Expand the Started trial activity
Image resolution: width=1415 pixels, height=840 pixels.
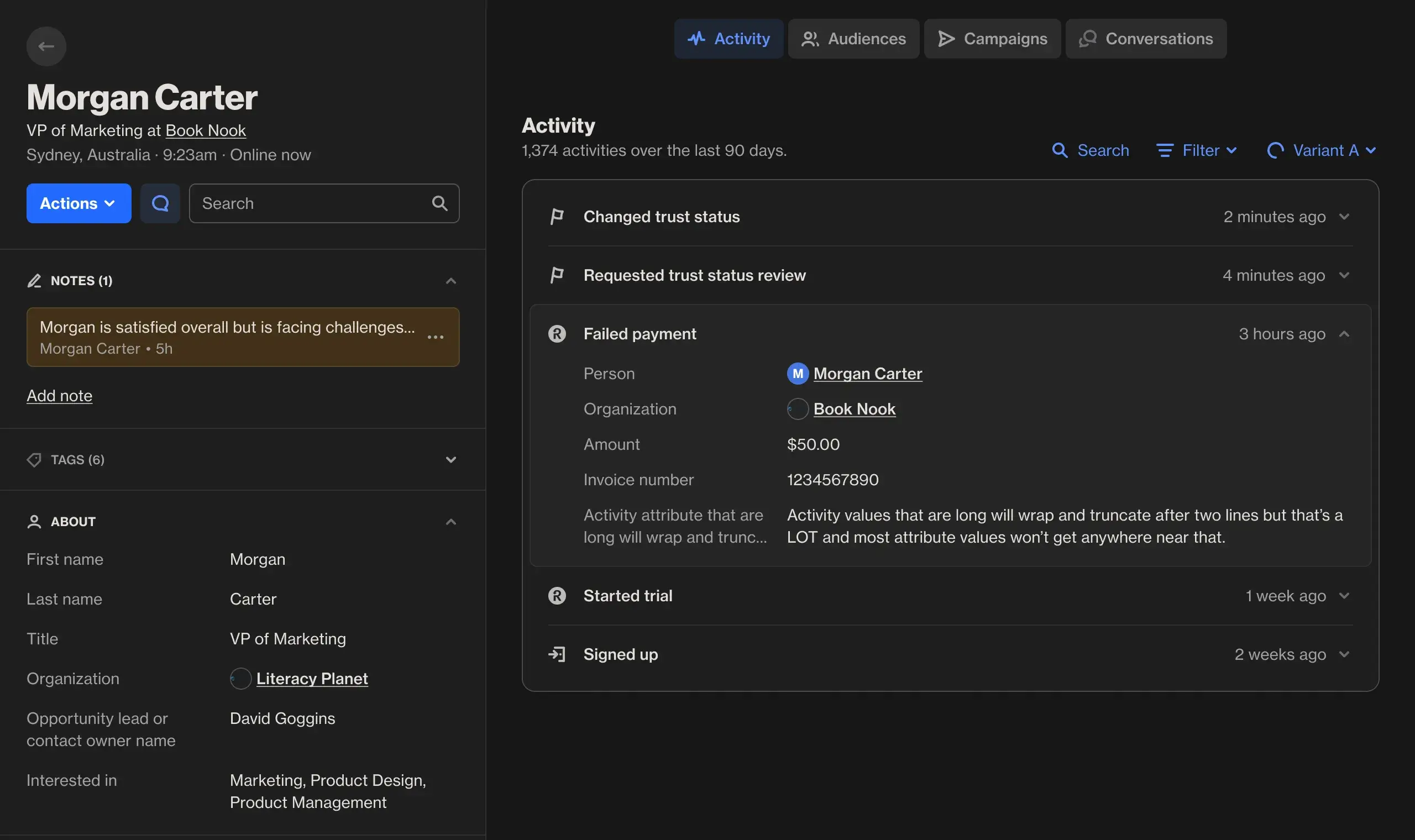tap(1344, 596)
